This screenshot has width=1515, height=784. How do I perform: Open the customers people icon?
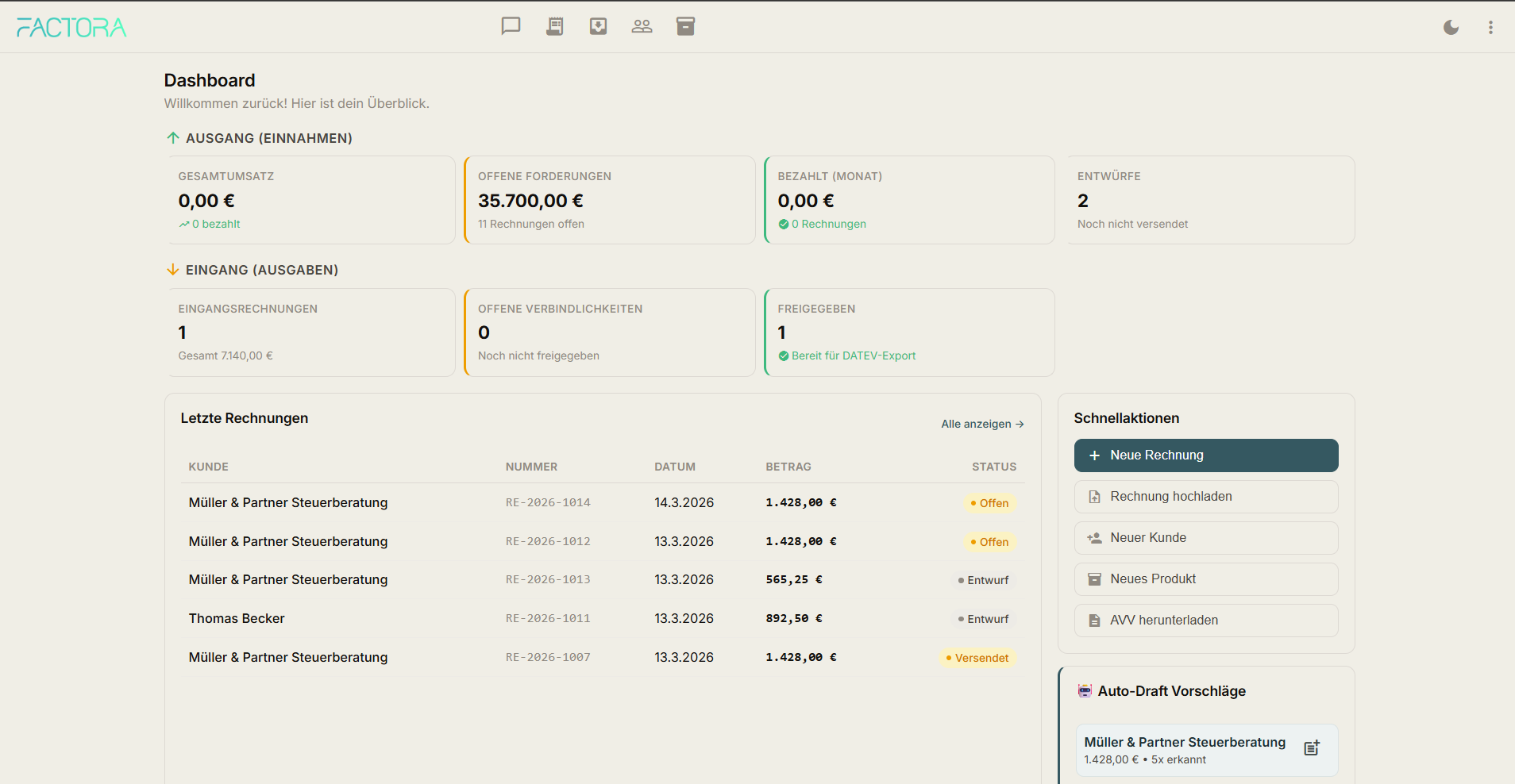click(642, 26)
